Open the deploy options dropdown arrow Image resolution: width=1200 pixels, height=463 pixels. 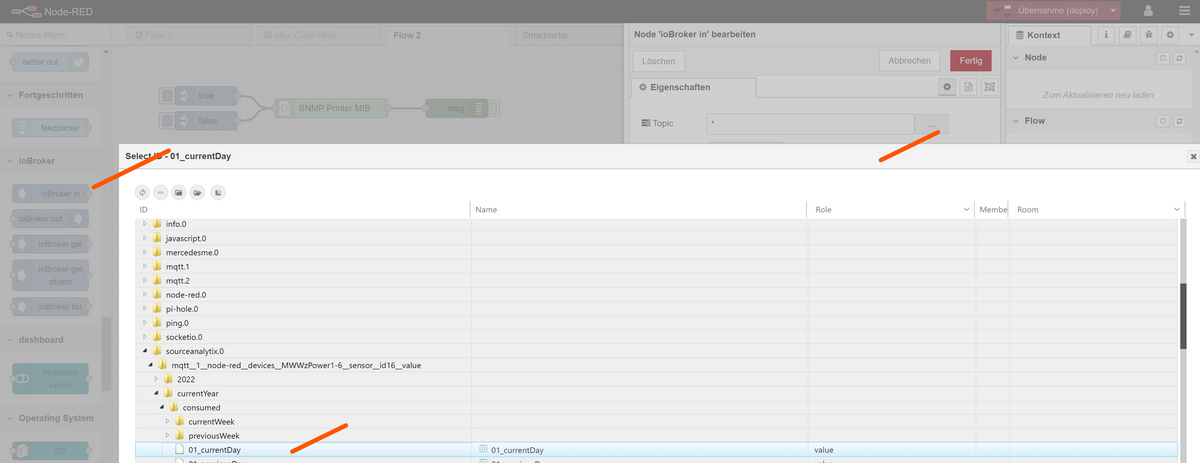click(1111, 11)
